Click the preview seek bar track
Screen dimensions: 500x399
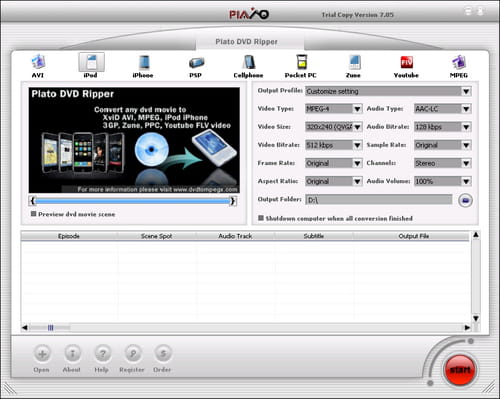(x=133, y=201)
